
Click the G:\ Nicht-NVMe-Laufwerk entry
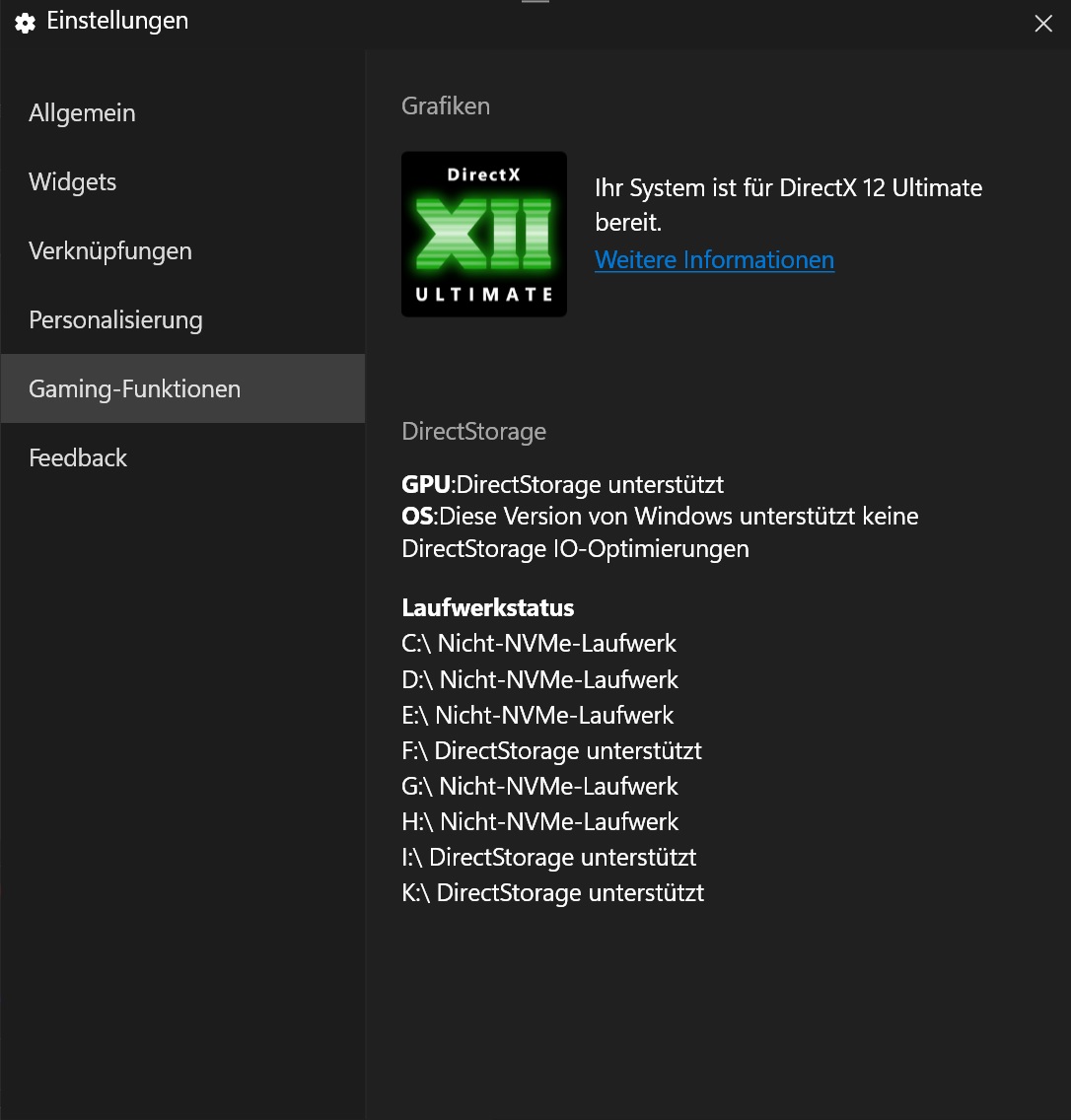tap(539, 787)
